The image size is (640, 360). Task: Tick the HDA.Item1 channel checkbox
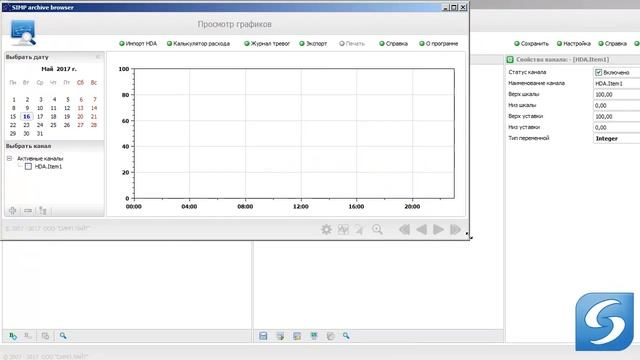[x=28, y=167]
